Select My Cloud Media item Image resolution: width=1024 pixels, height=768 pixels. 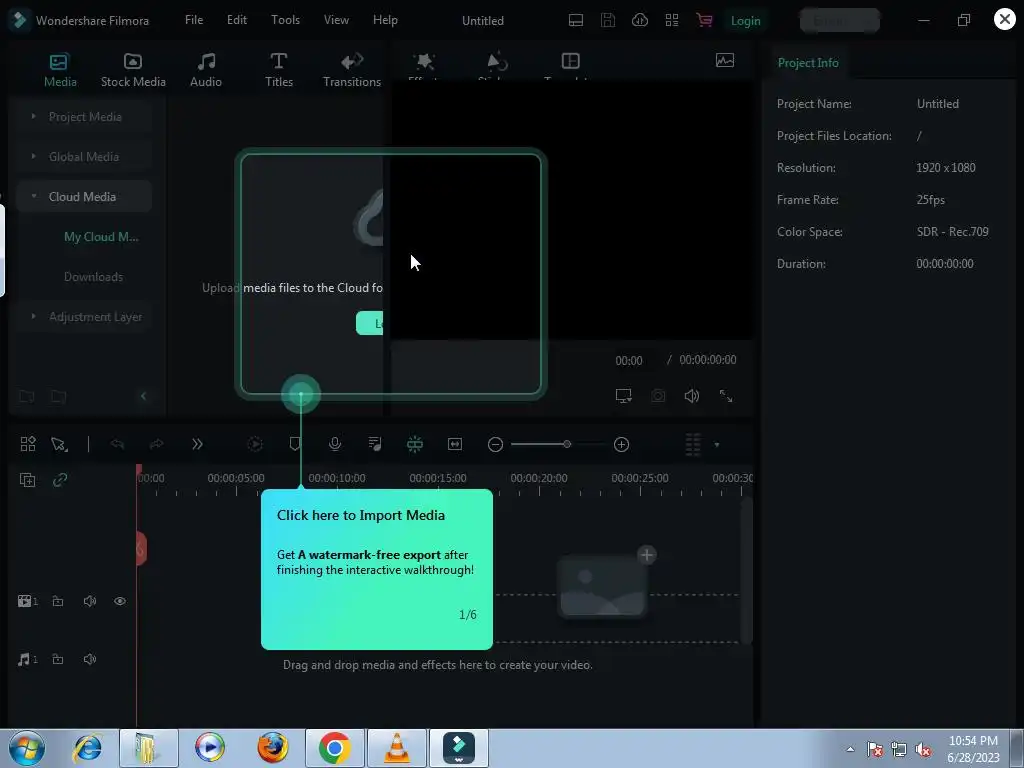click(x=101, y=237)
